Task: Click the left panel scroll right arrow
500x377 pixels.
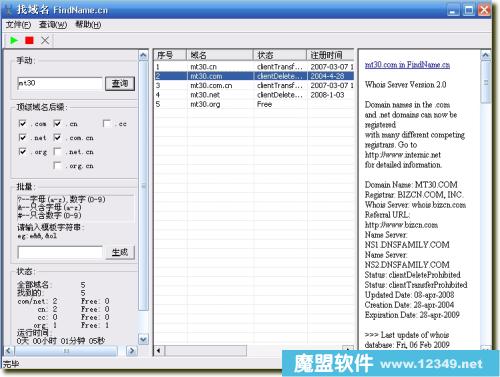Action: click(x=132, y=351)
